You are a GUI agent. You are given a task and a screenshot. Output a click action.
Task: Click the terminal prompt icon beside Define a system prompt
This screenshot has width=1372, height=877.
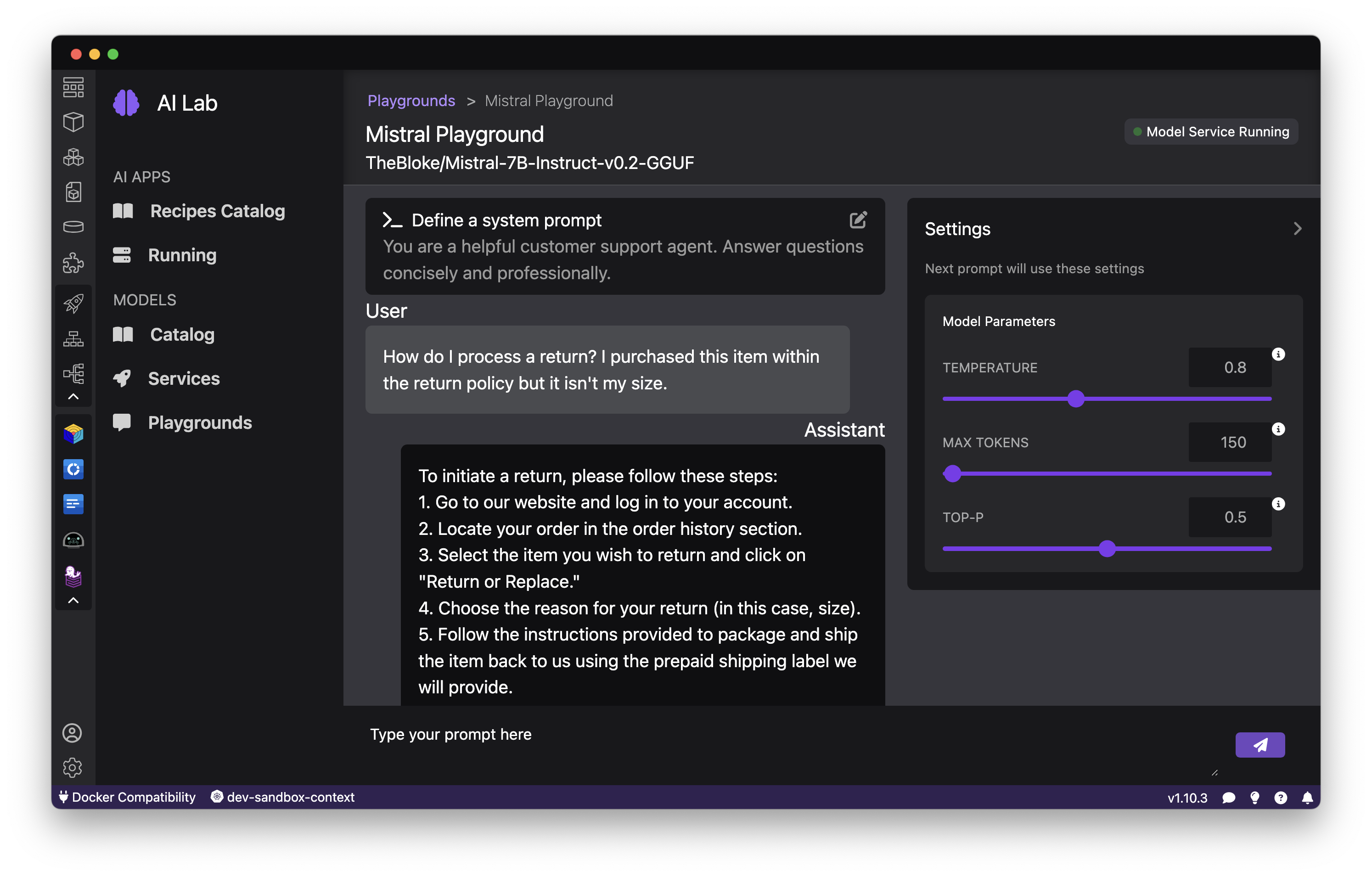(x=393, y=220)
